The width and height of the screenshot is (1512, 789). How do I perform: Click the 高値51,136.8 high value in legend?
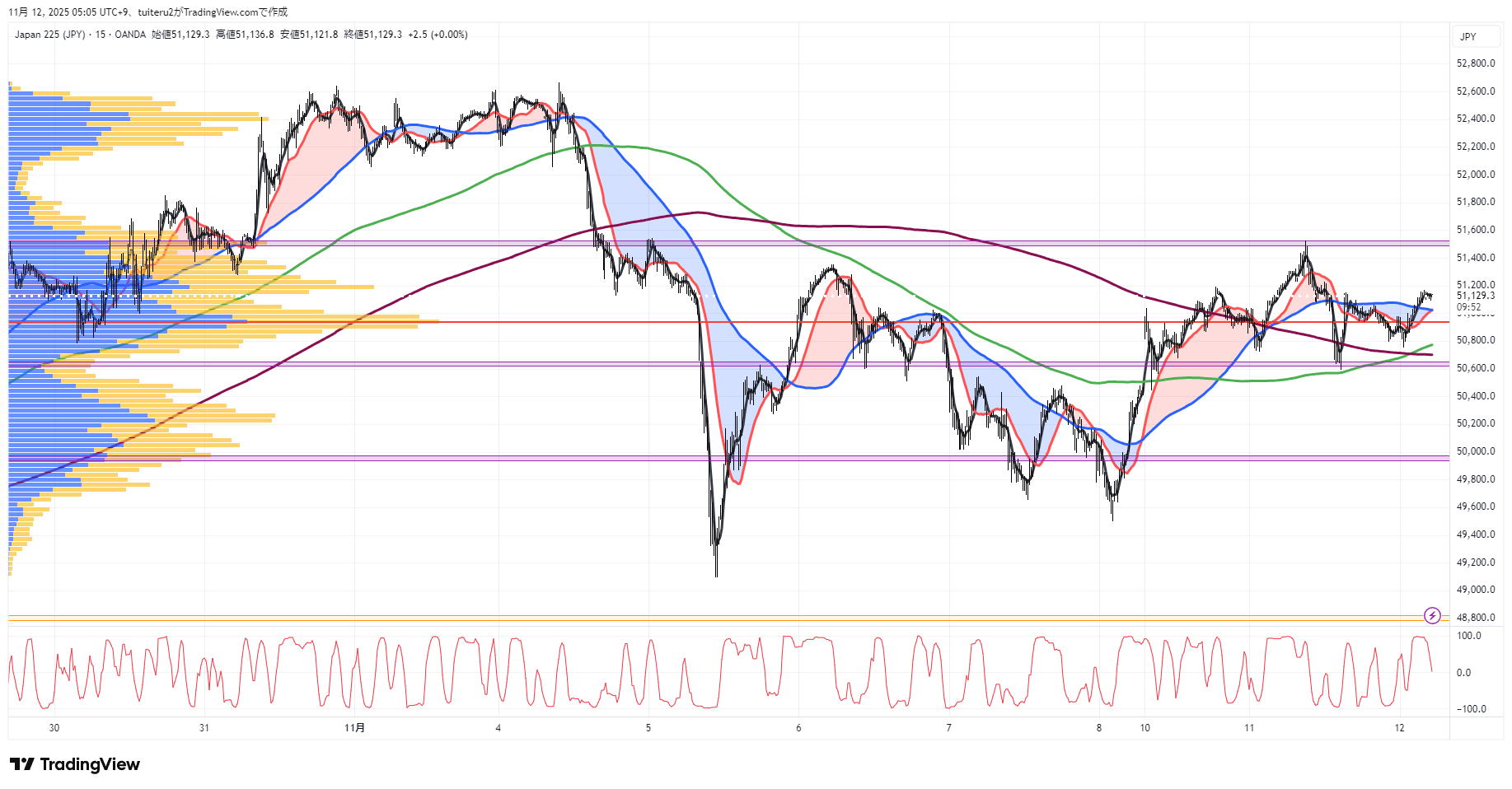tap(245, 35)
